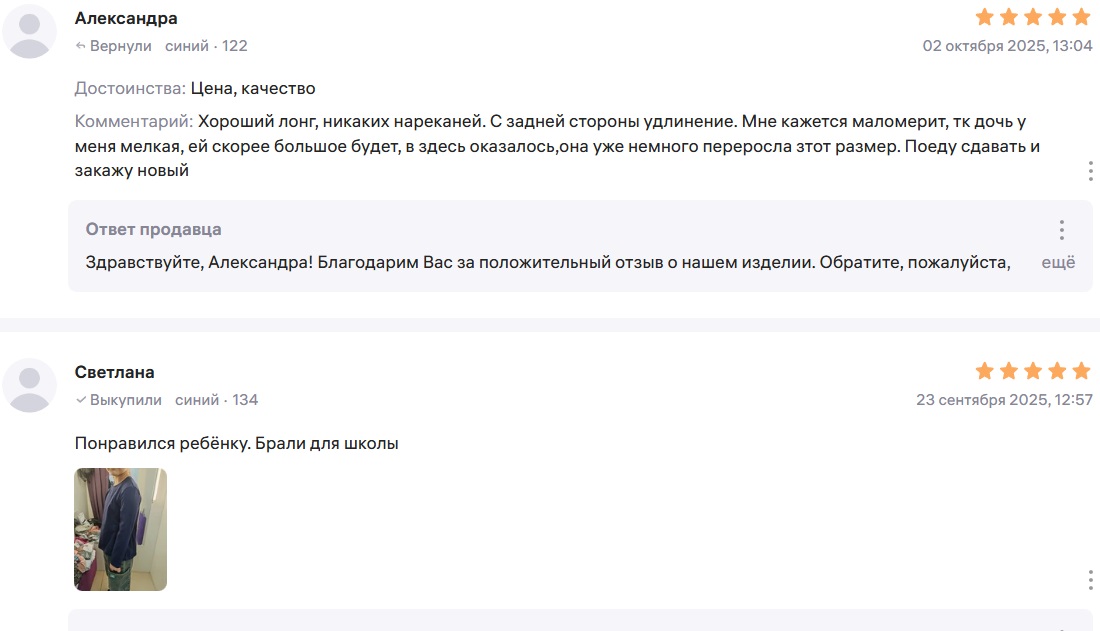The width and height of the screenshot is (1100, 631).
Task: Click the date 23 сентября 2025, 12:57
Action: (x=1004, y=400)
